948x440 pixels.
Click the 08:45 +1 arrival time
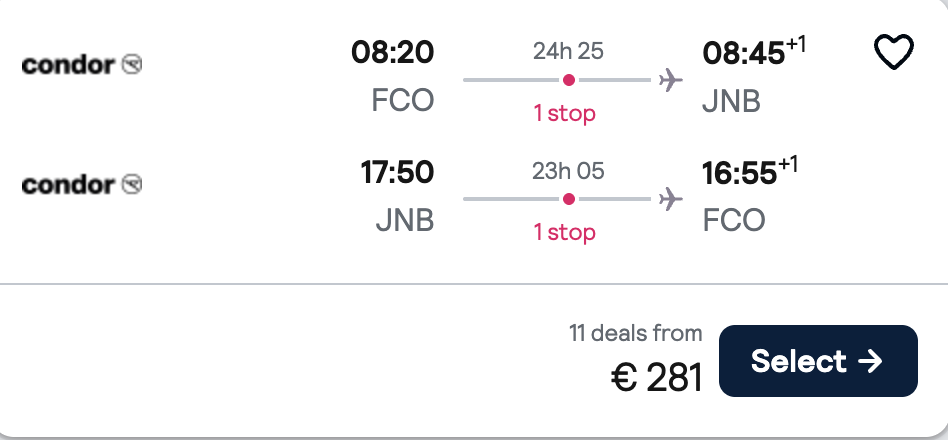coord(754,52)
